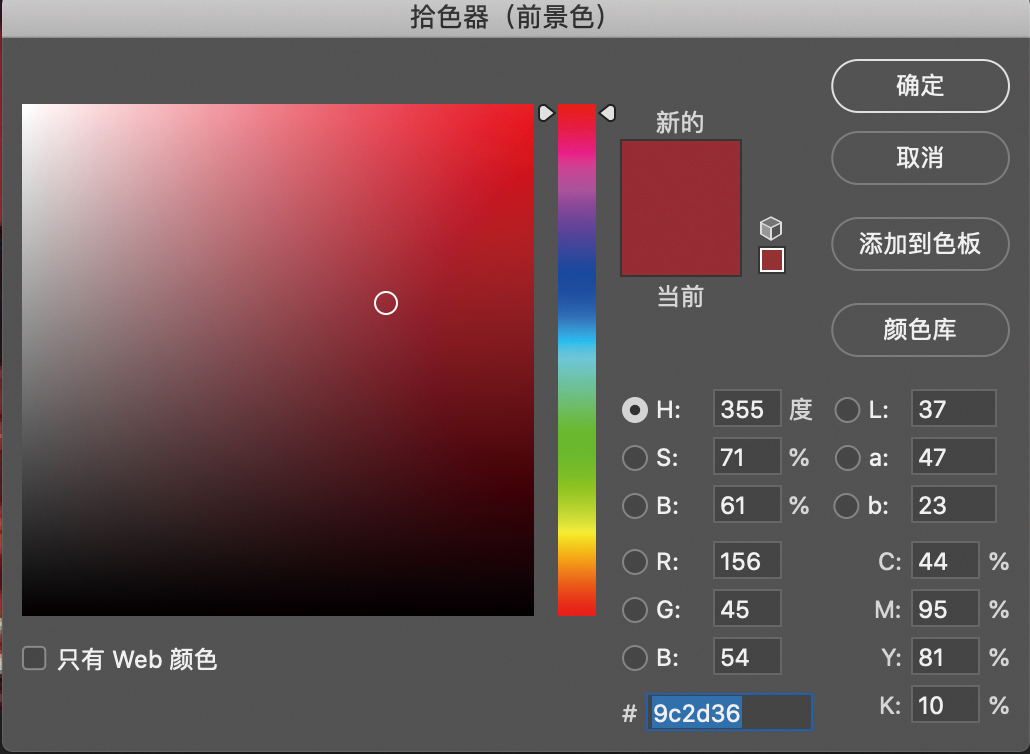This screenshot has height=754, width=1030.
Task: Select the H hue radio button
Action: (x=635, y=410)
